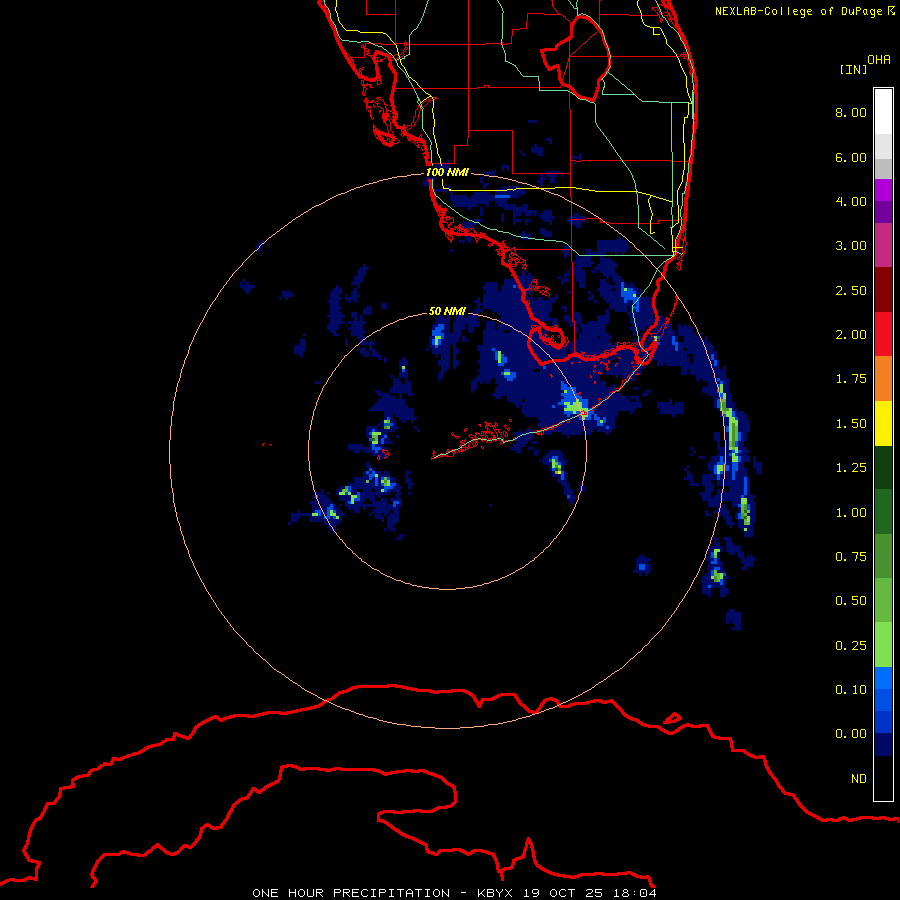Select the pink swatch beside 3.00

(x=883, y=245)
